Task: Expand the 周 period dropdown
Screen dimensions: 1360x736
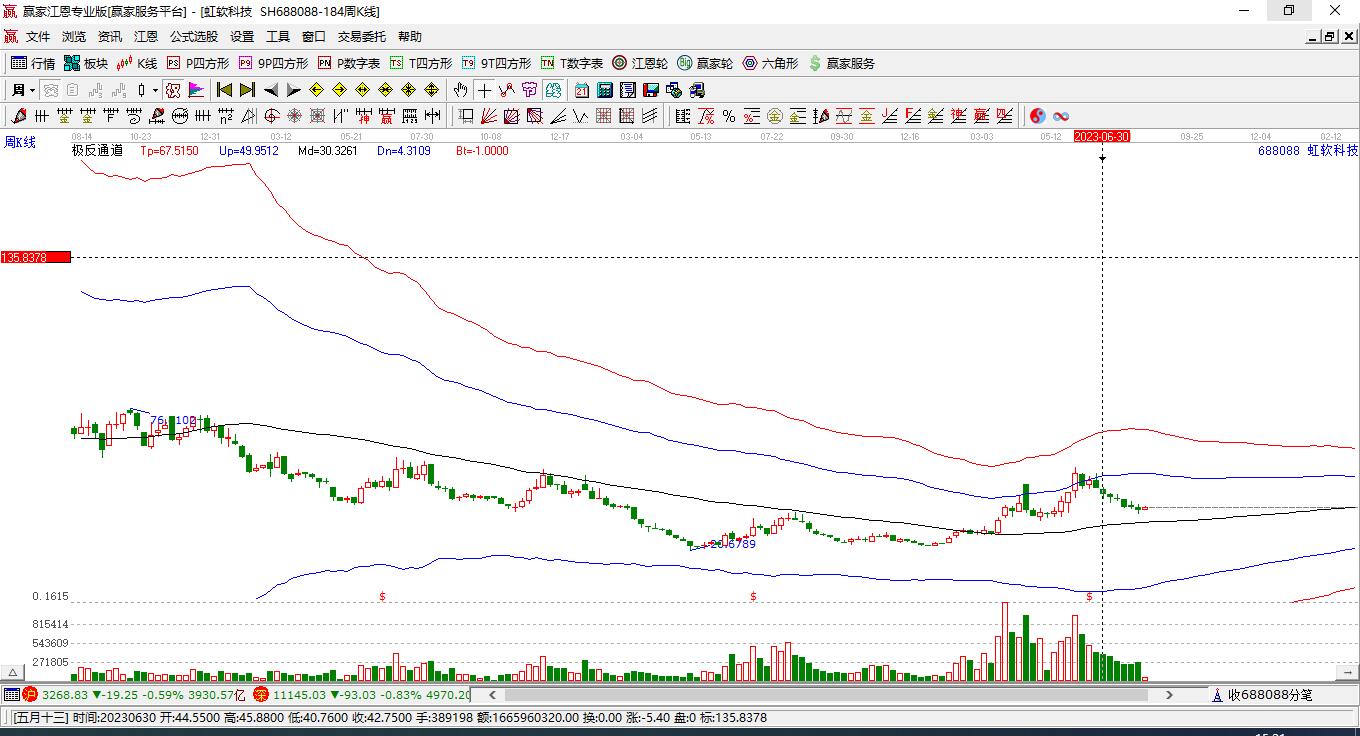Action: point(23,90)
